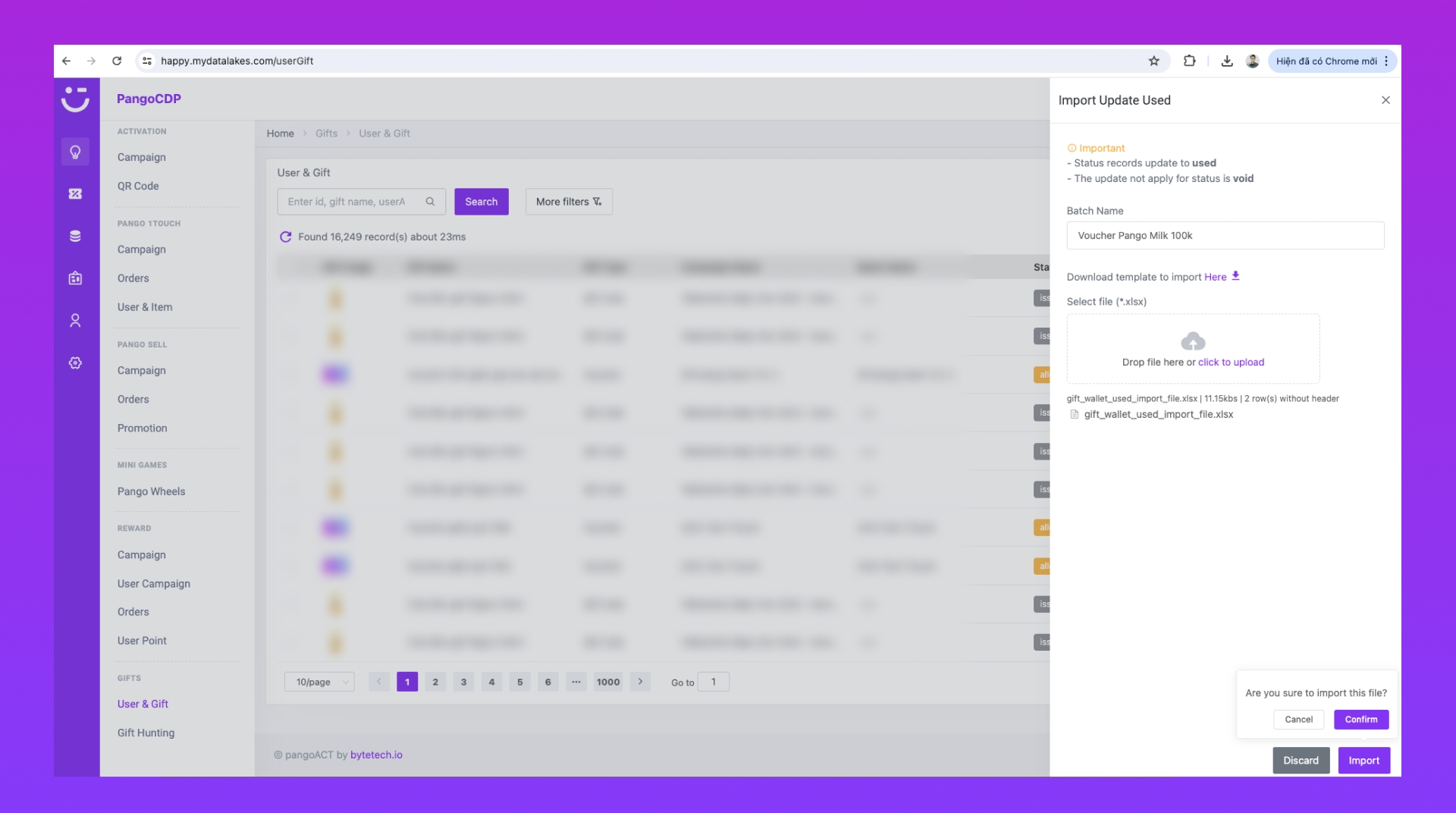Click the lightbulb activation icon in sidebar
Screen dimensions: 1456x813
(75, 152)
